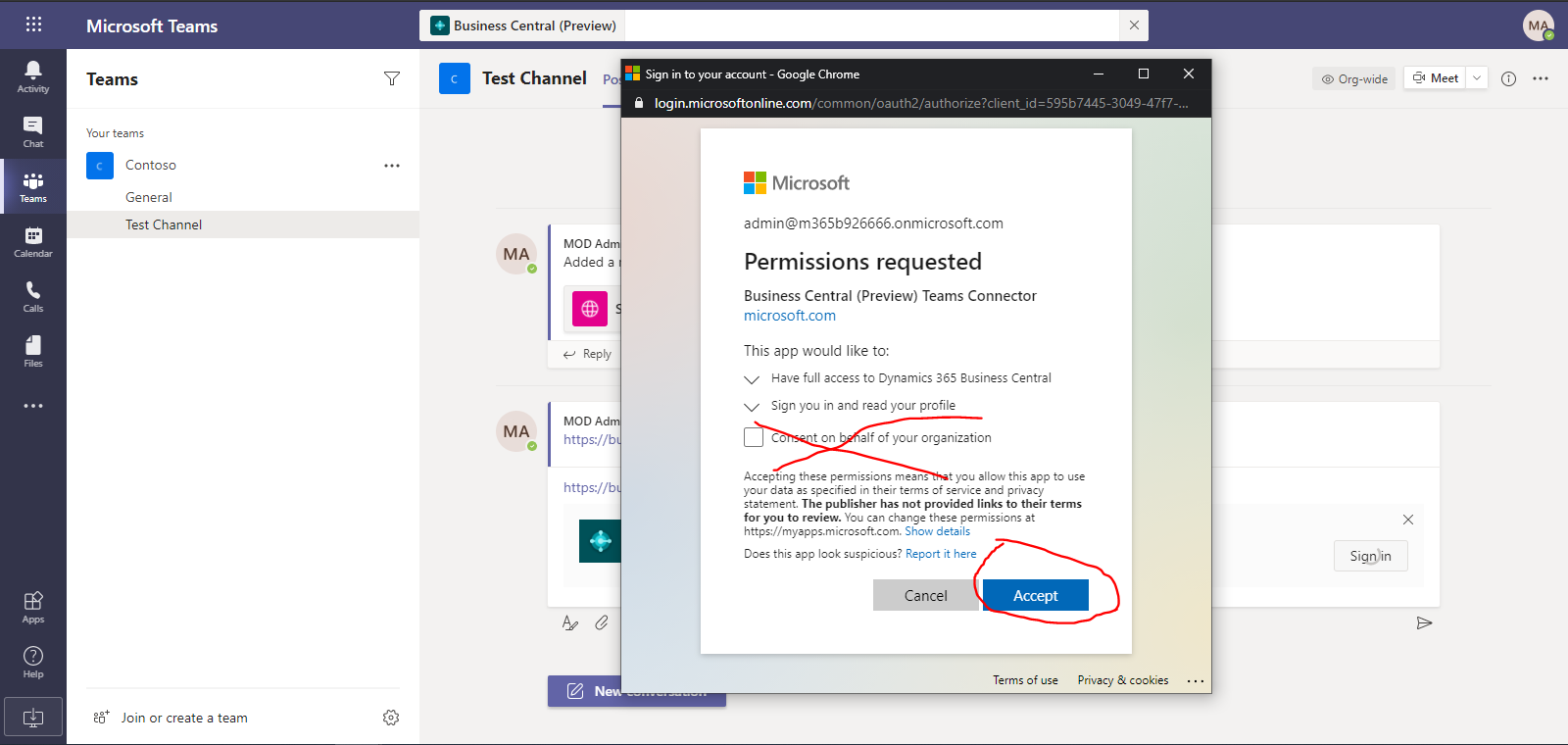Viewport: 1568px width, 745px height.
Task: Select the General channel
Action: click(149, 197)
